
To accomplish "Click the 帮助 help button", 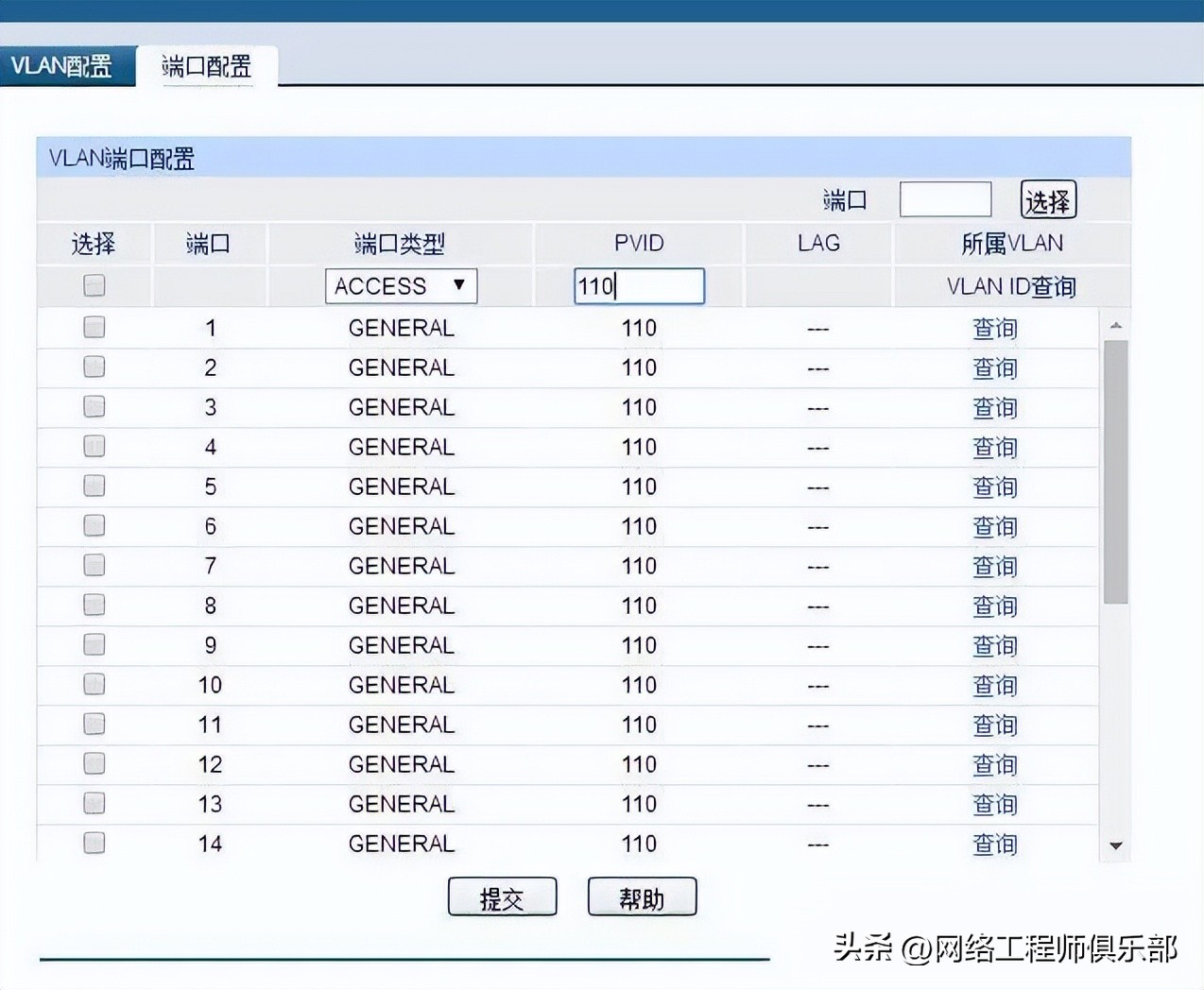I will coord(642,896).
